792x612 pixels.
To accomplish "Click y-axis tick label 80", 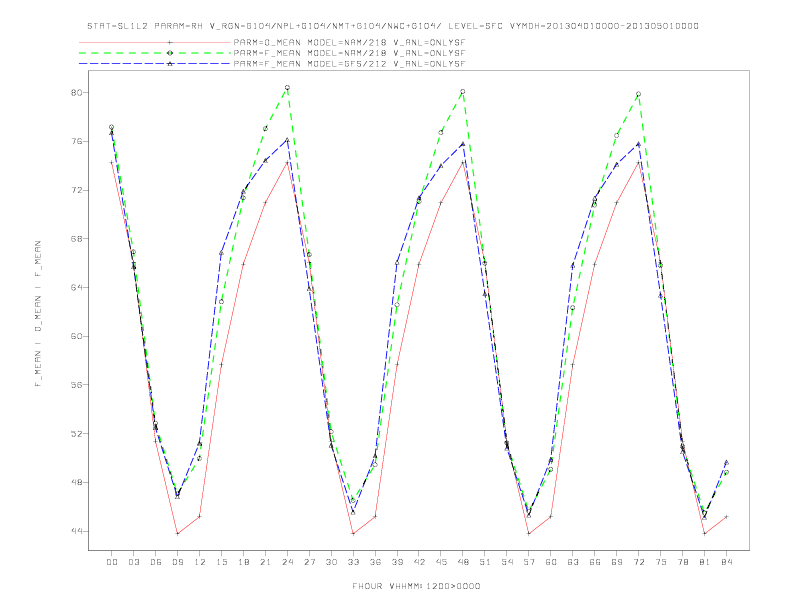I will pyautogui.click(x=76, y=93).
